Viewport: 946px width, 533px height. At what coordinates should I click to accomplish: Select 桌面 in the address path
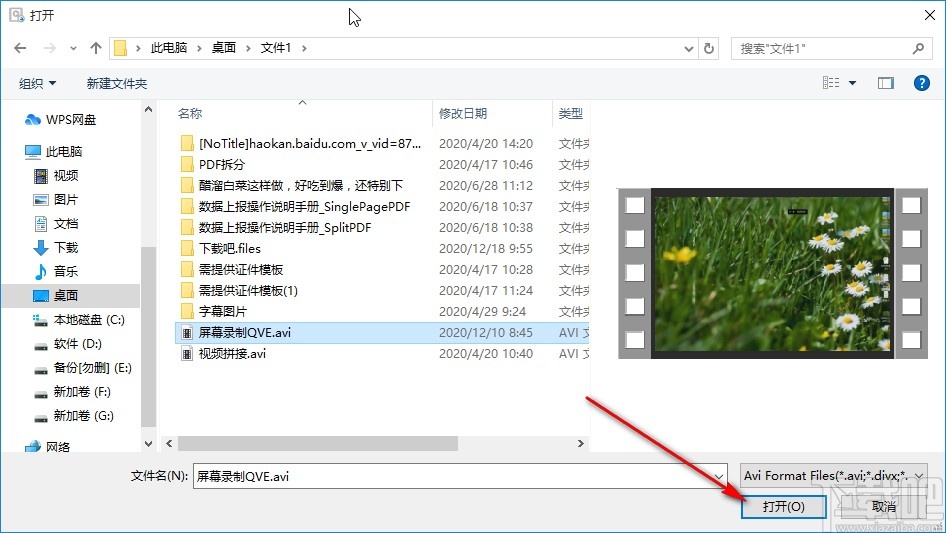click(223, 48)
